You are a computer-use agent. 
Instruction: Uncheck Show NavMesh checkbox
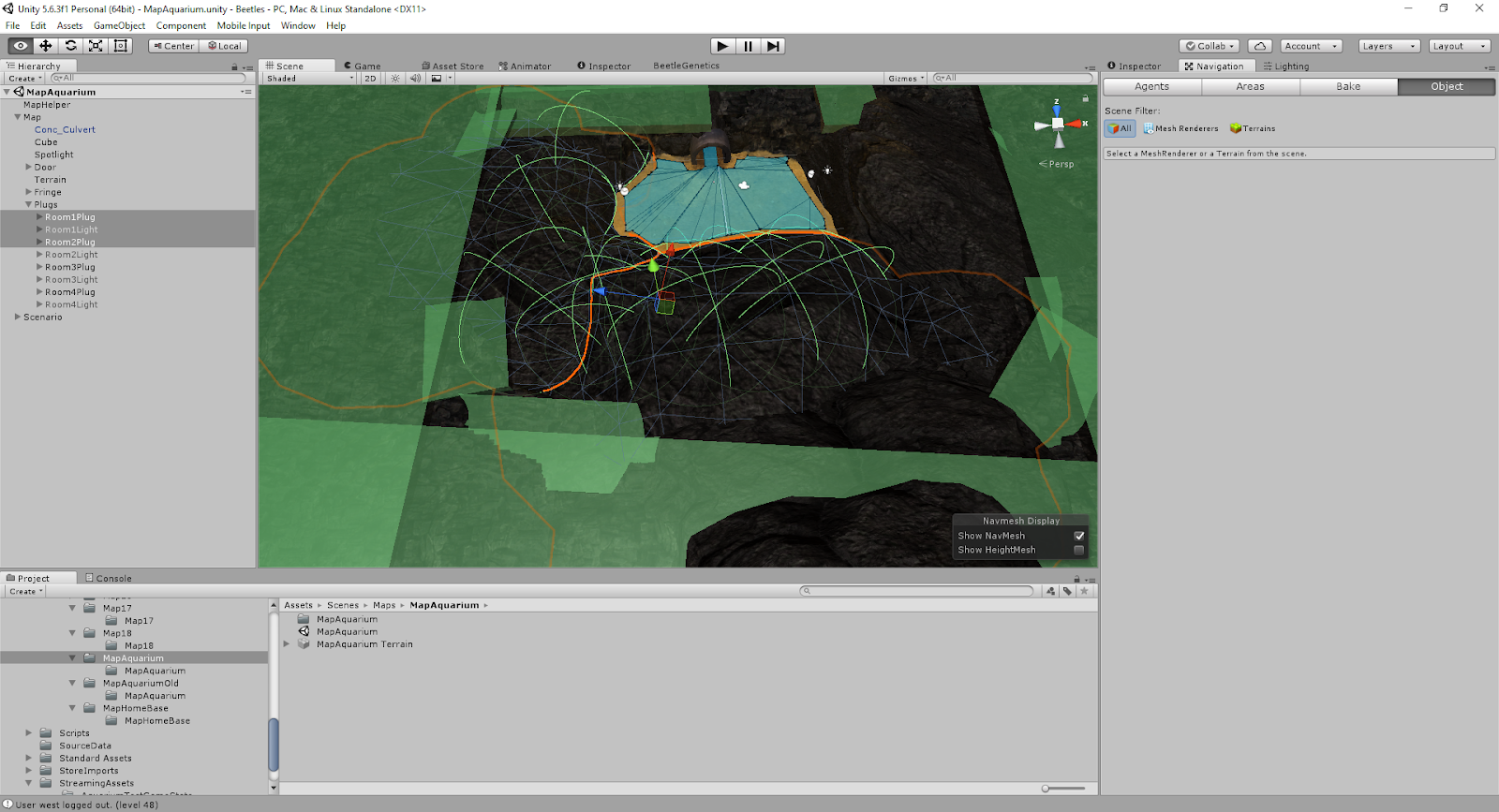coord(1078,536)
